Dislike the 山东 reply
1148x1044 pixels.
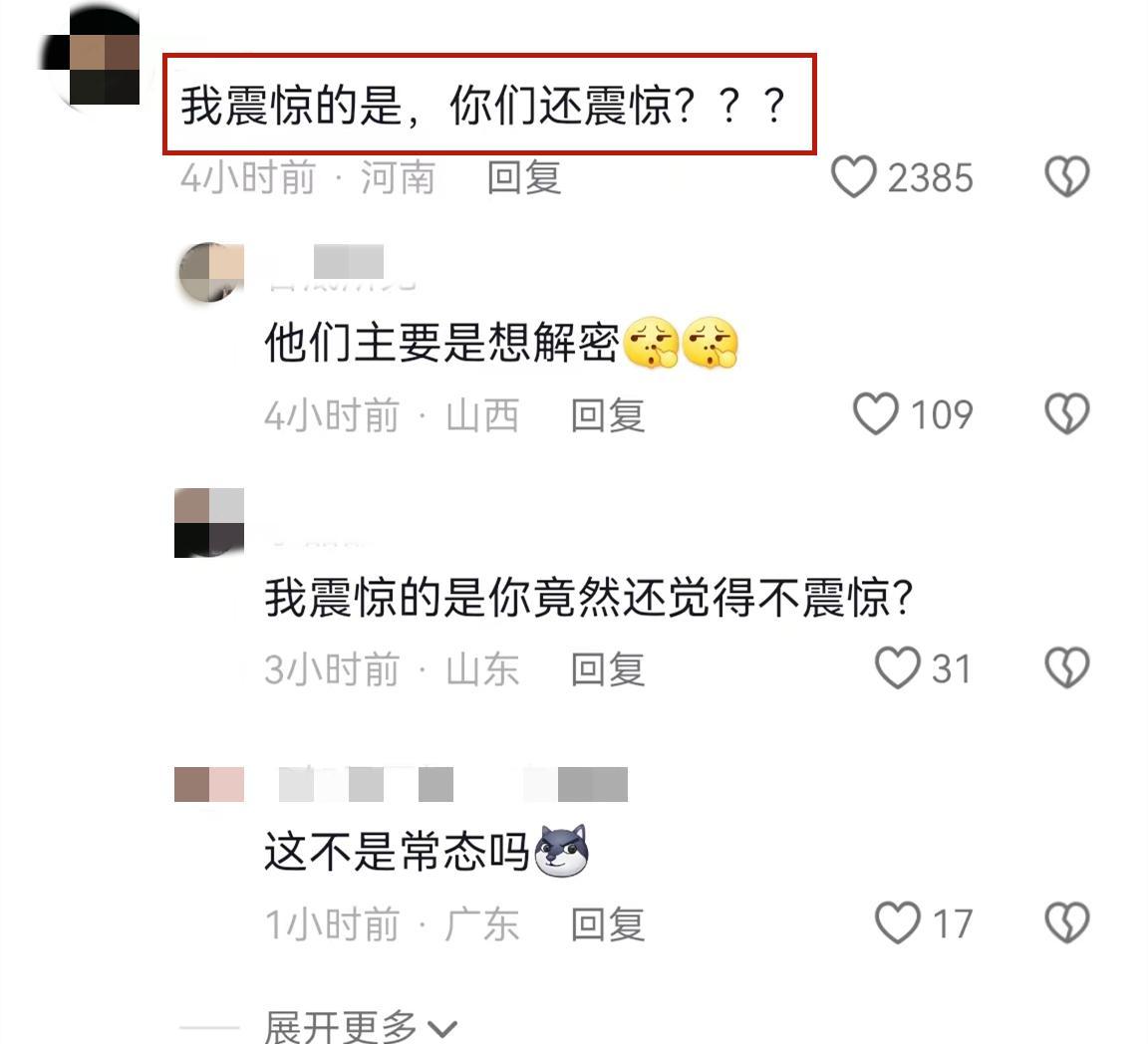[x=1066, y=668]
